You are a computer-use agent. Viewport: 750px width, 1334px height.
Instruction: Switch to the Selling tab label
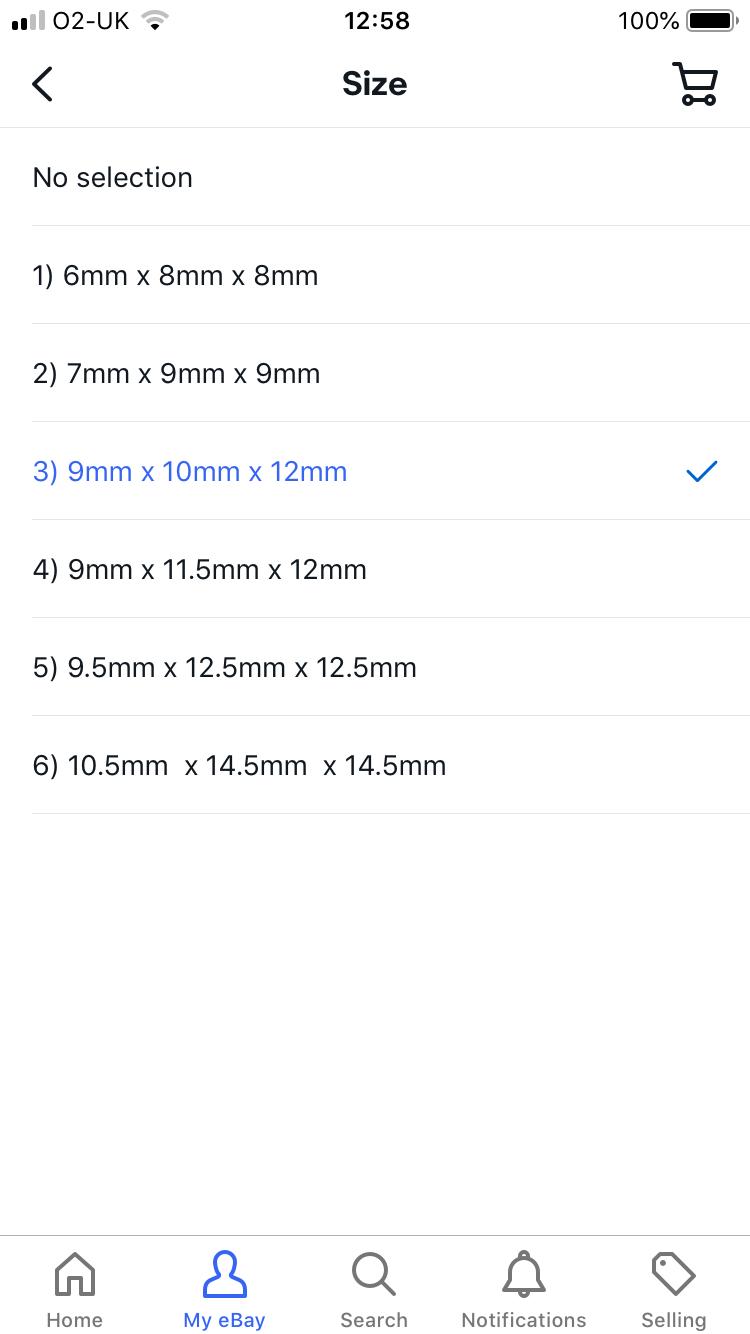(x=673, y=1320)
